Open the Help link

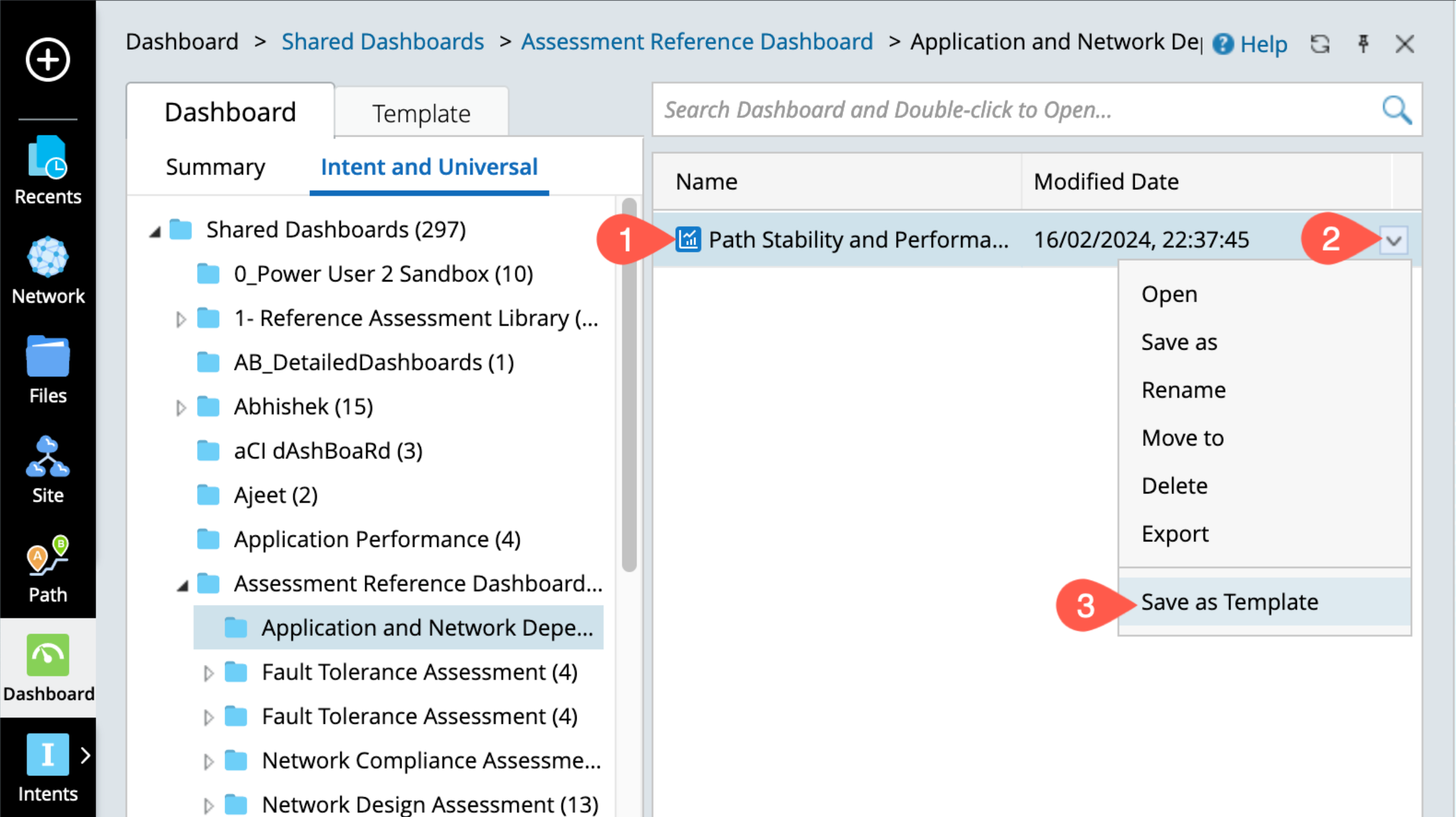(1250, 44)
